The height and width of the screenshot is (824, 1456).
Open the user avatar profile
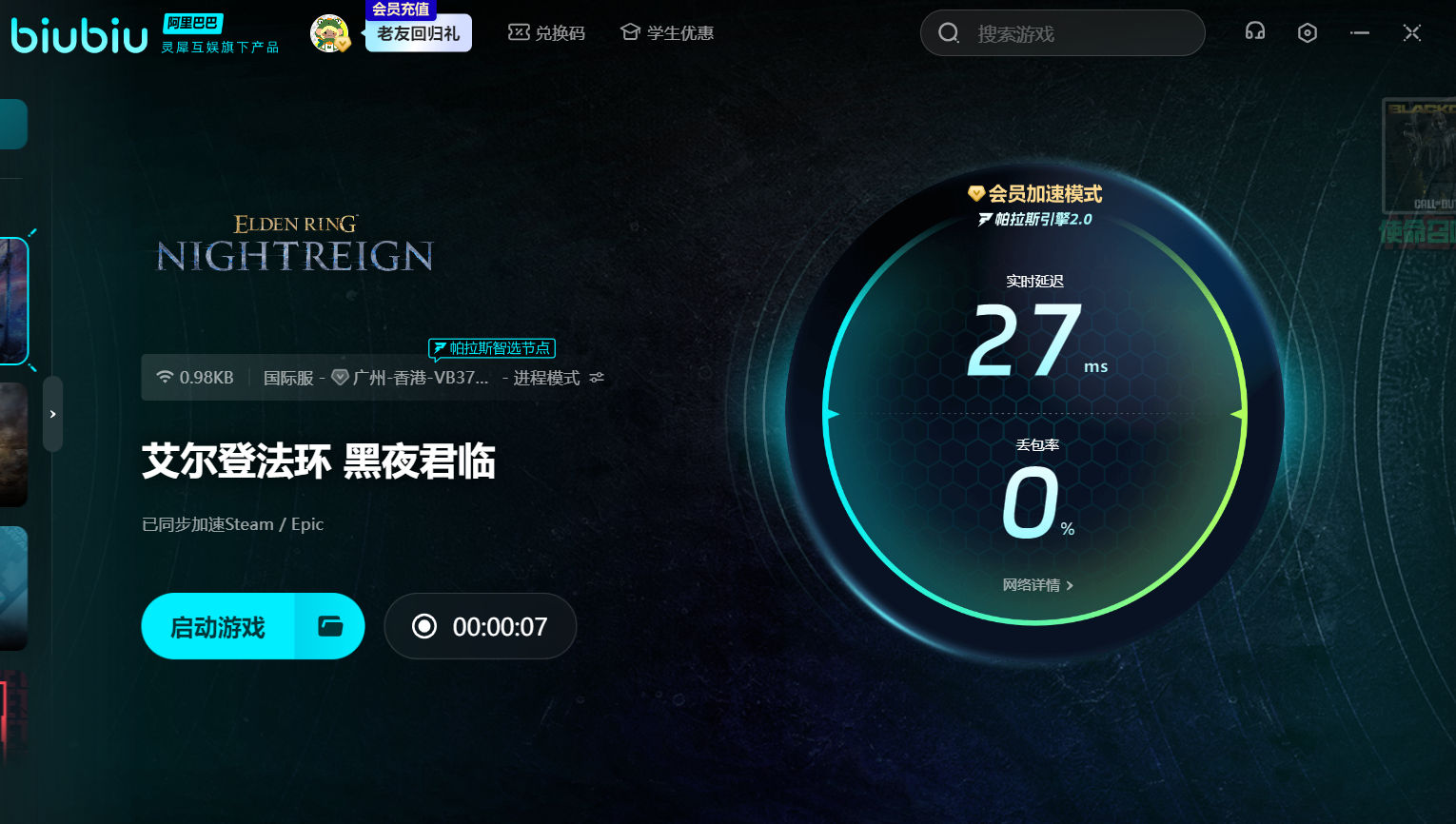click(x=329, y=33)
